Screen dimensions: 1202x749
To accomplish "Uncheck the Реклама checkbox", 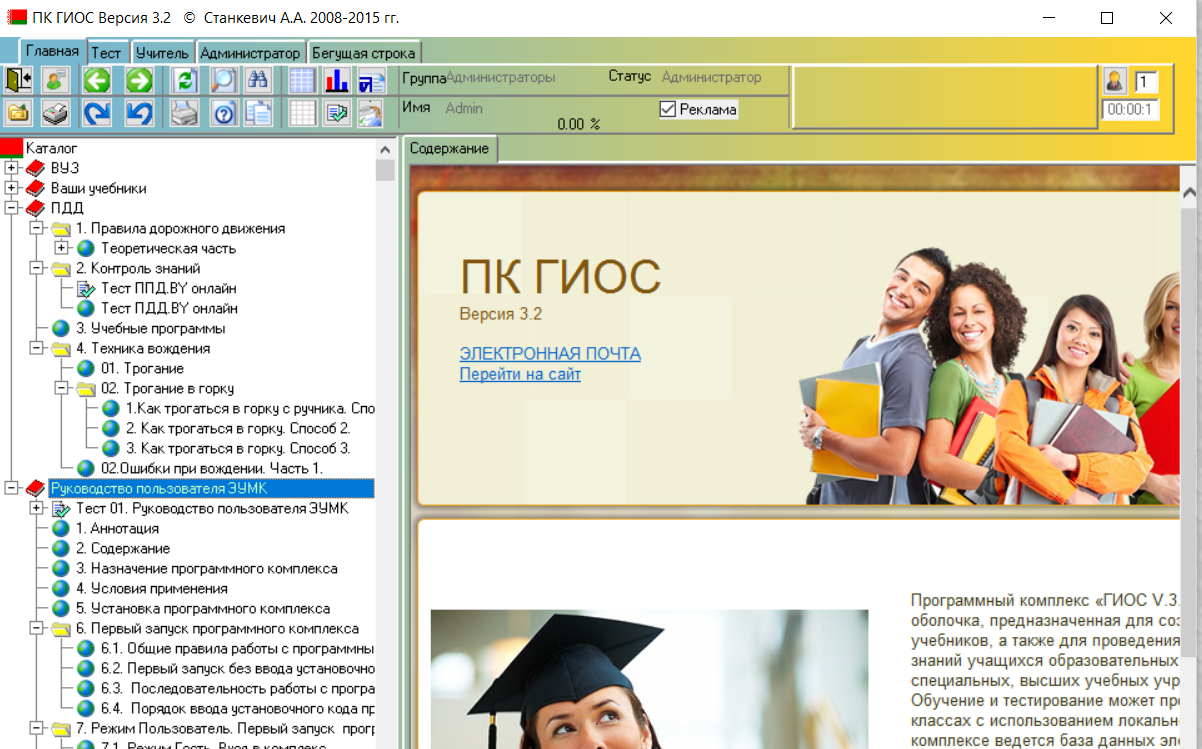I will [668, 110].
